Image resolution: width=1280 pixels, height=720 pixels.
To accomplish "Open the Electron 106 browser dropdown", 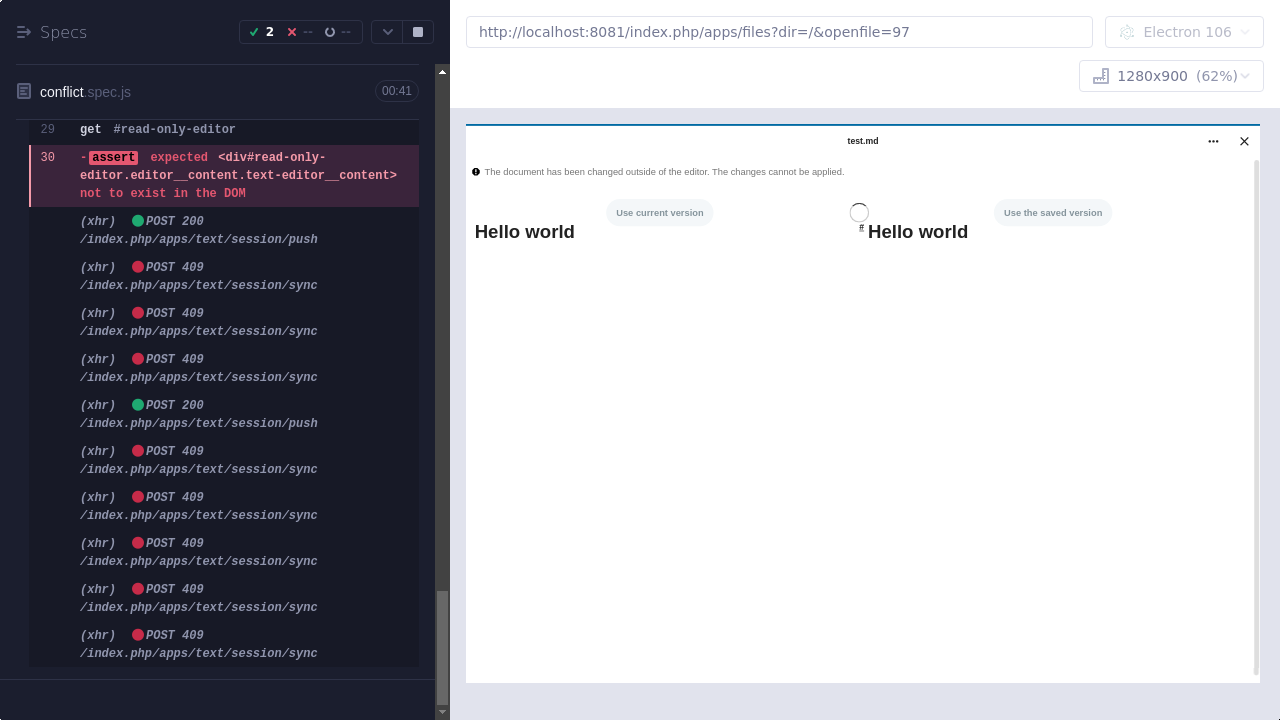I will (x=1184, y=31).
